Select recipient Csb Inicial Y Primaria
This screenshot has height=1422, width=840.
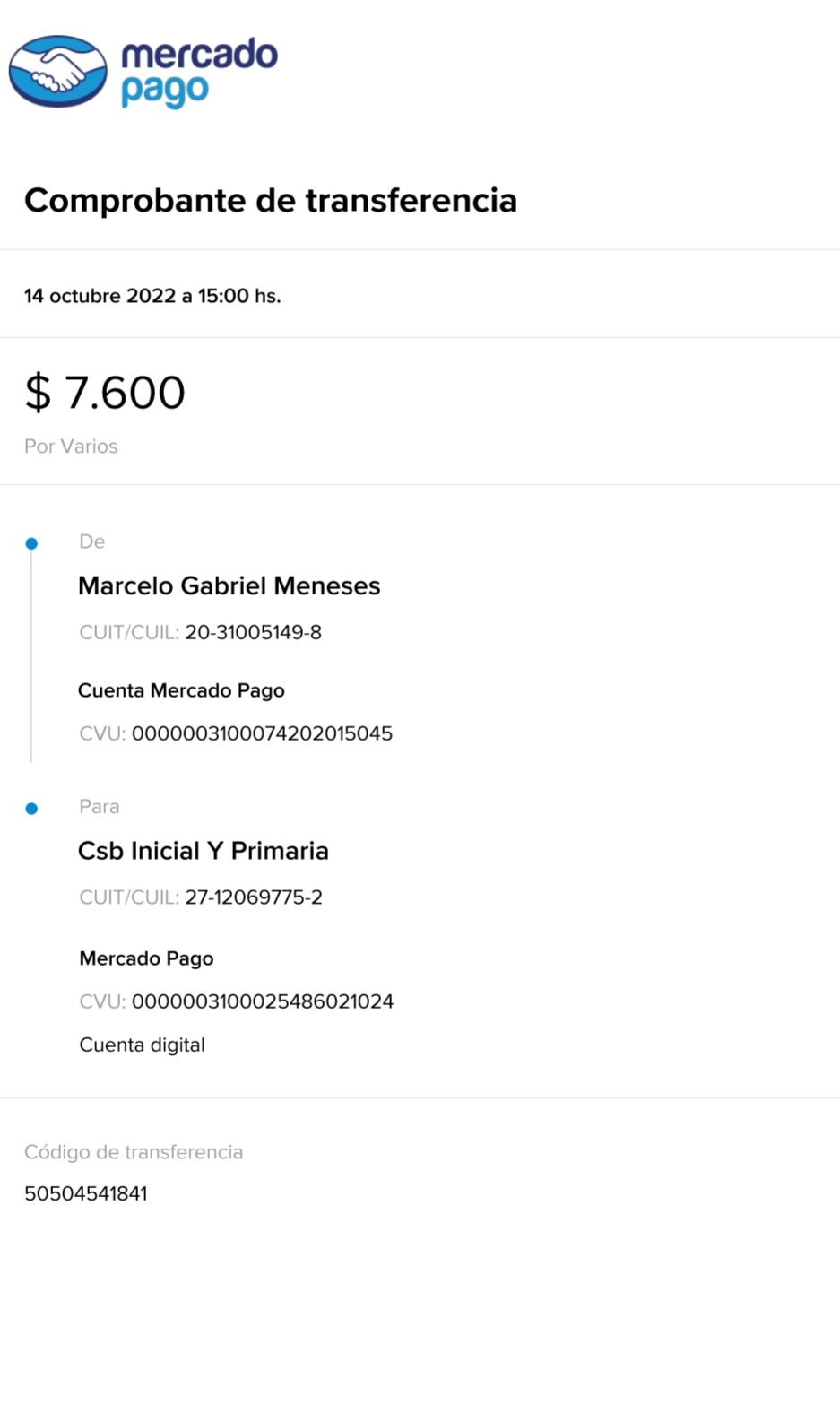tap(204, 851)
